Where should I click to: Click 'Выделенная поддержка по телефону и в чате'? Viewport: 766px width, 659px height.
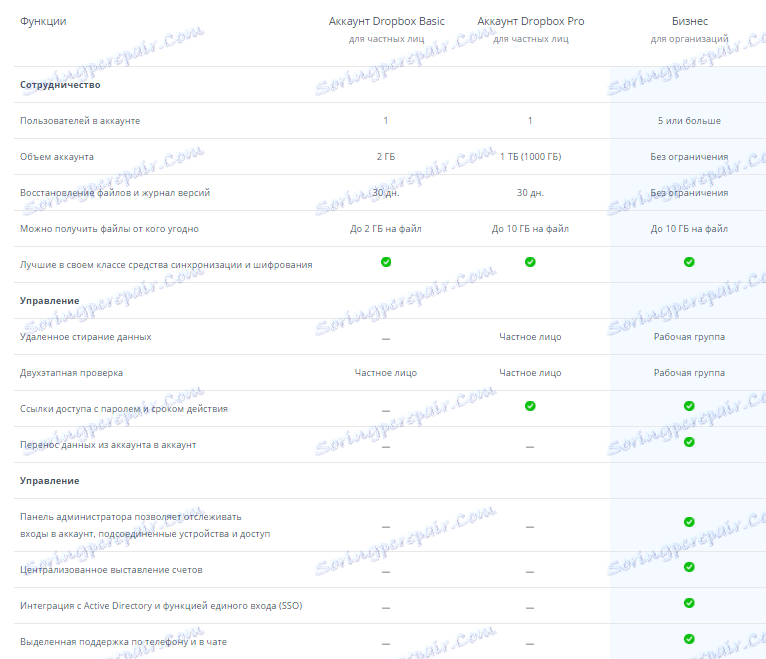pyautogui.click(x=123, y=642)
